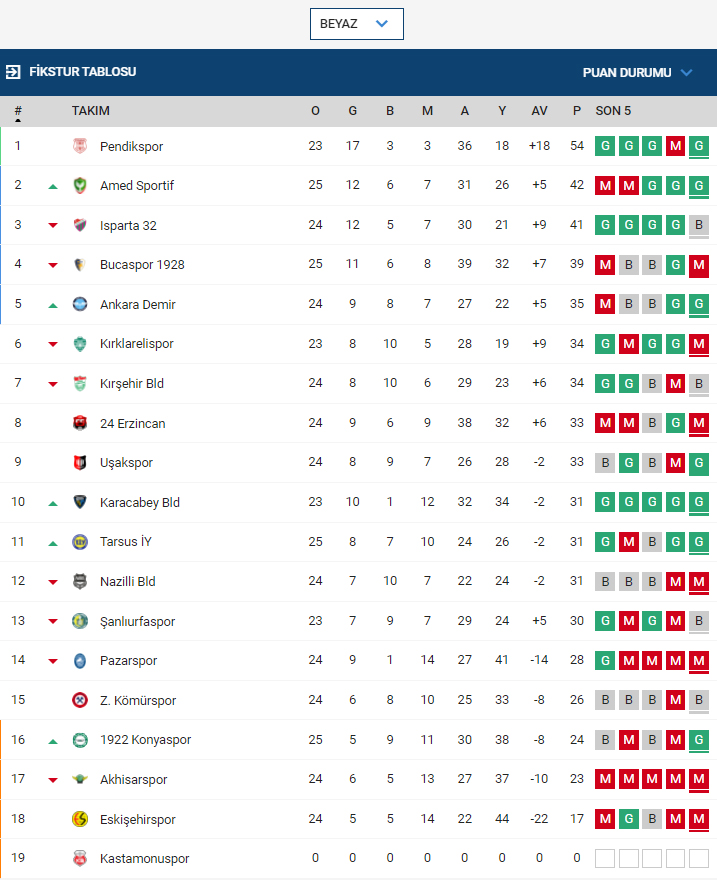717x880 pixels.
Task: Sort table by the # column arrow
Action: click(x=18, y=120)
